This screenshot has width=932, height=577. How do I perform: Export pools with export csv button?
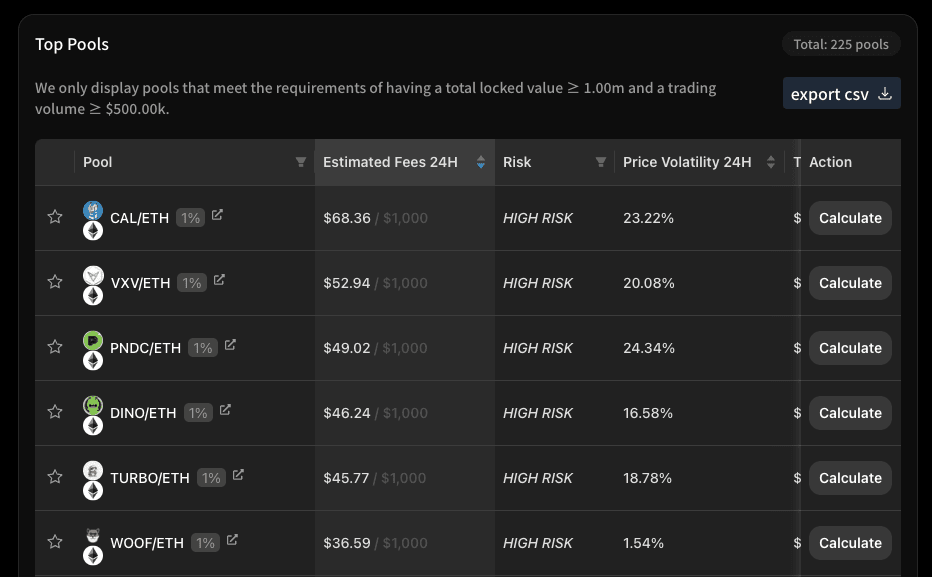click(841, 94)
